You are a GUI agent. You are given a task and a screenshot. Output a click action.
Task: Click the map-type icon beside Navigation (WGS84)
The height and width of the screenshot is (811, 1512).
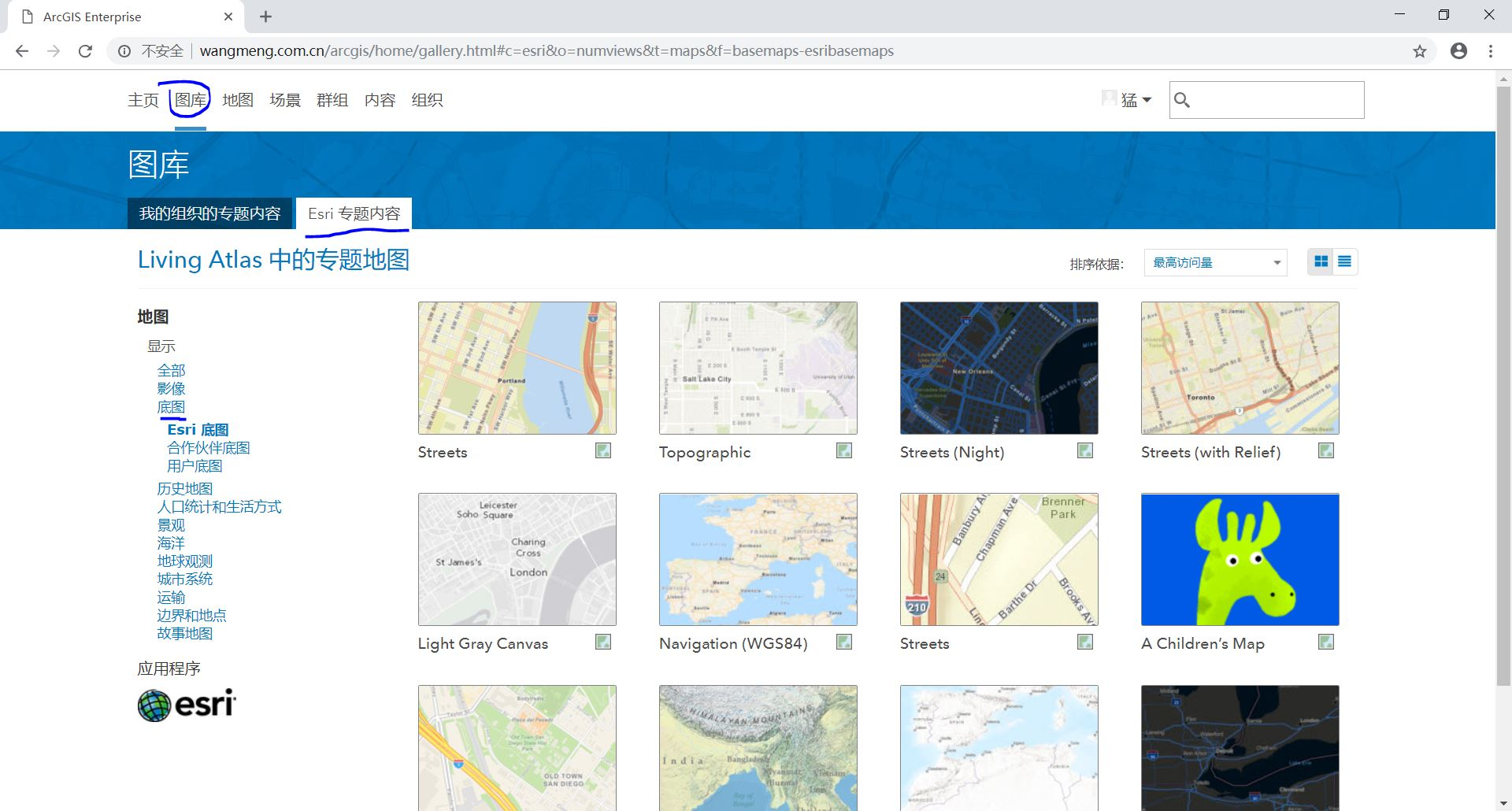click(x=844, y=643)
